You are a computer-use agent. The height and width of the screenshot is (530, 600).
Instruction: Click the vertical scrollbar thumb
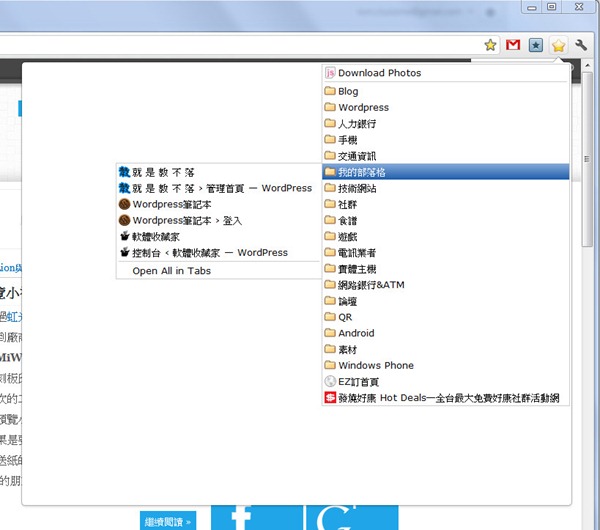(x=587, y=159)
